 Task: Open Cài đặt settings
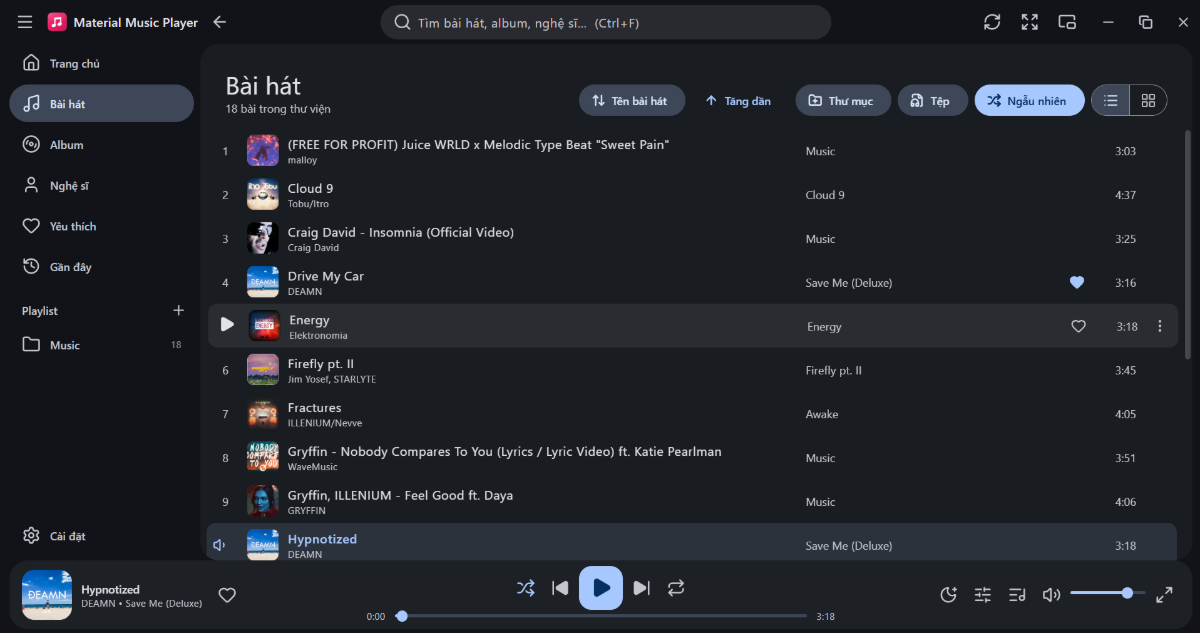point(101,536)
